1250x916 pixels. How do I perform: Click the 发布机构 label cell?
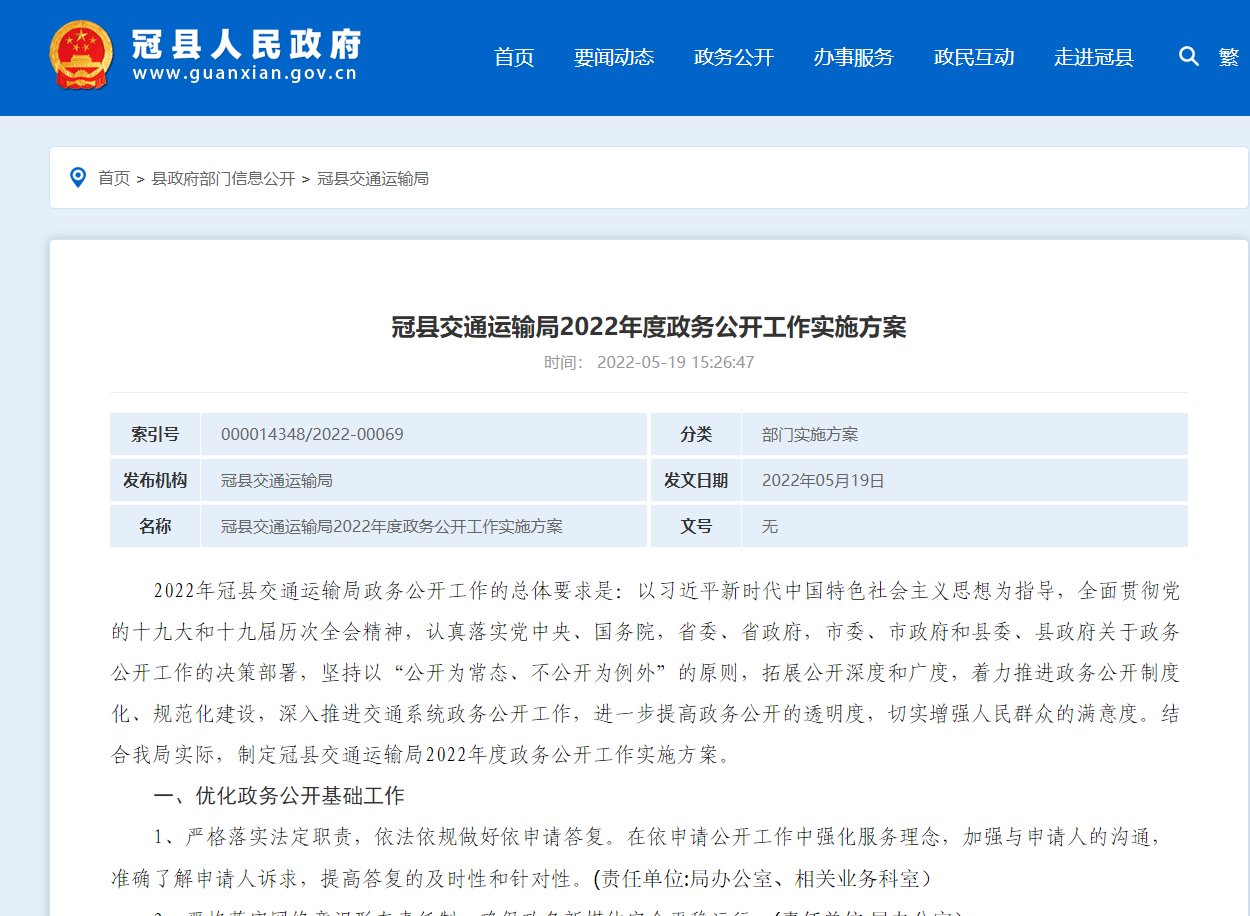click(155, 480)
